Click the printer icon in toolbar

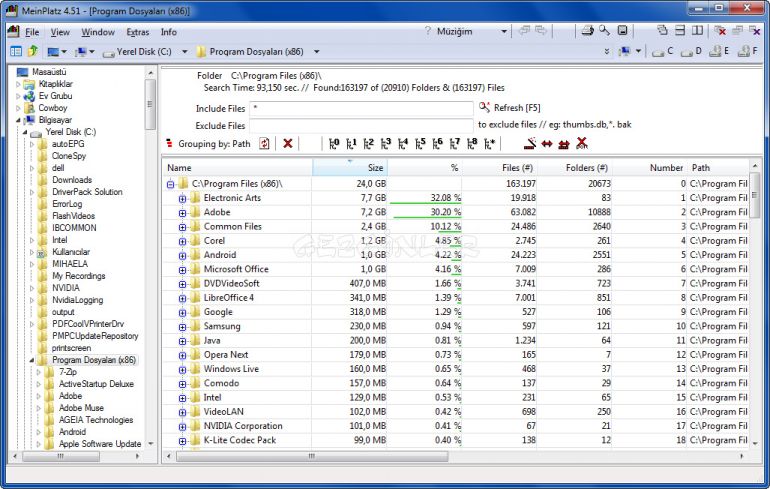click(x=587, y=31)
